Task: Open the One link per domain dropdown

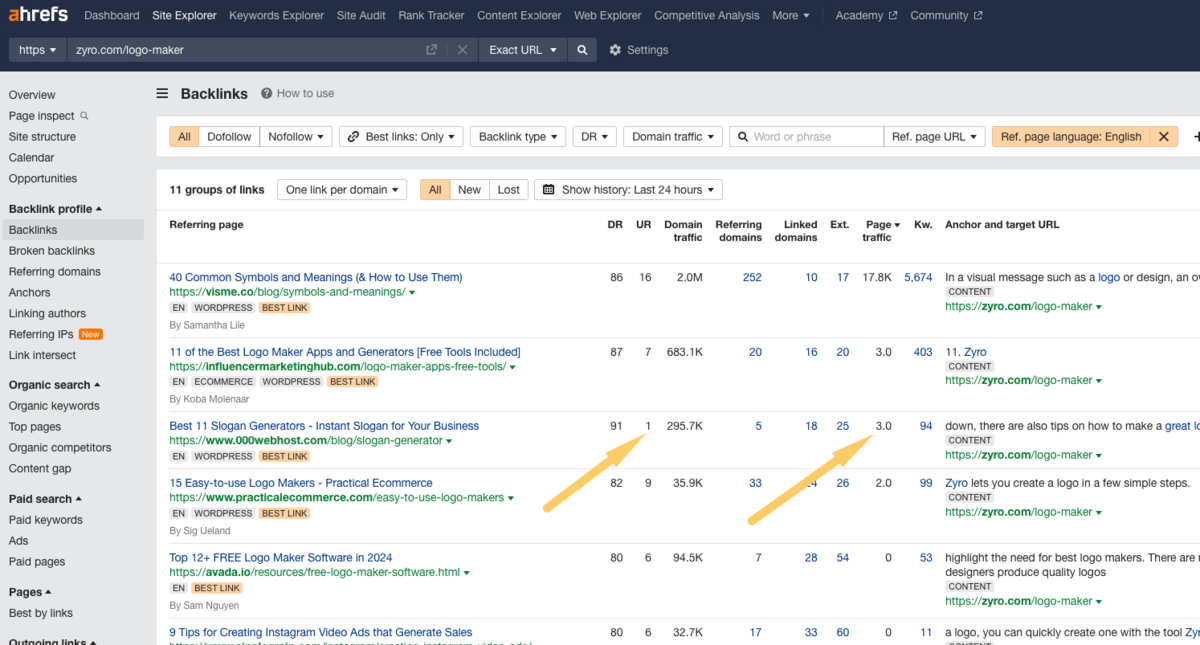Action: point(342,190)
